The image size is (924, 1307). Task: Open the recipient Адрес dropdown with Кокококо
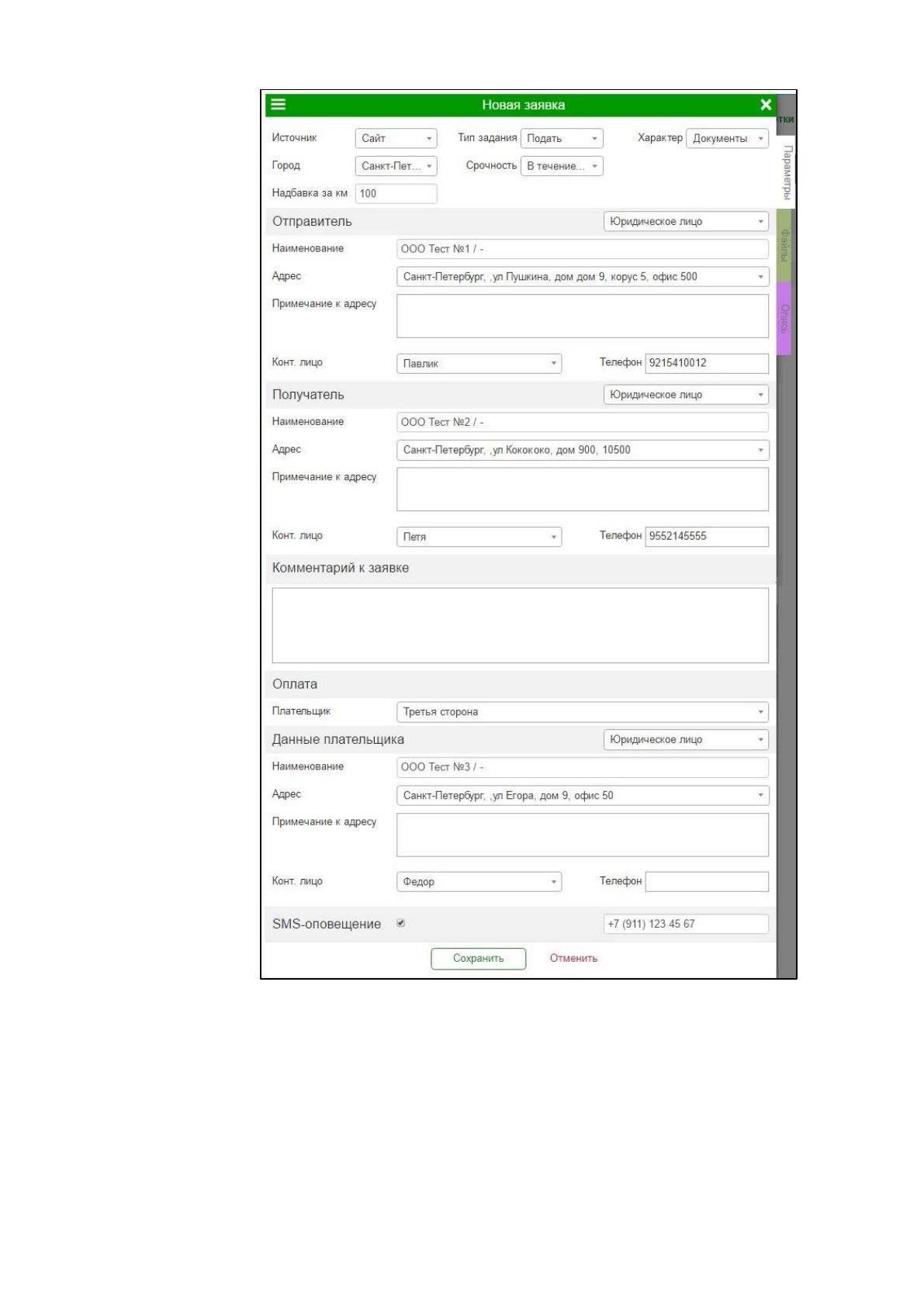click(583, 450)
